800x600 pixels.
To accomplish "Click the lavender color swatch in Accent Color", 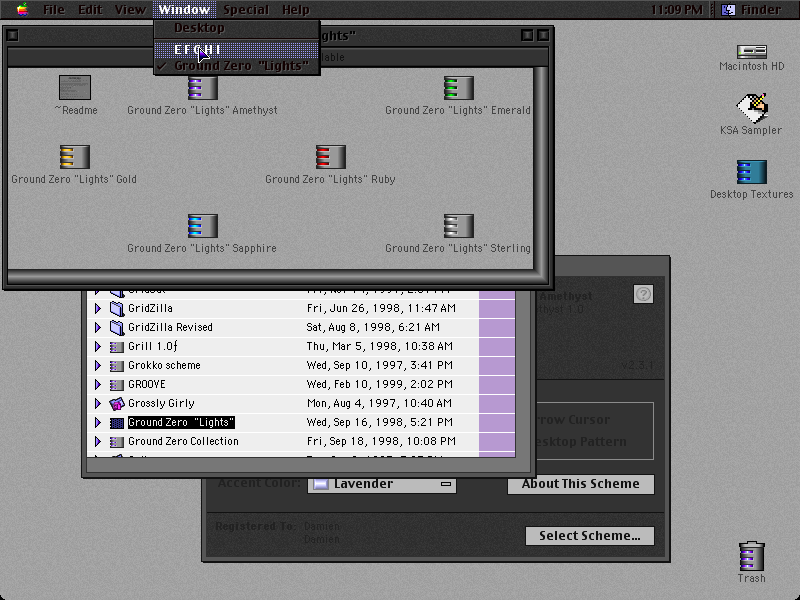I will (x=320, y=484).
